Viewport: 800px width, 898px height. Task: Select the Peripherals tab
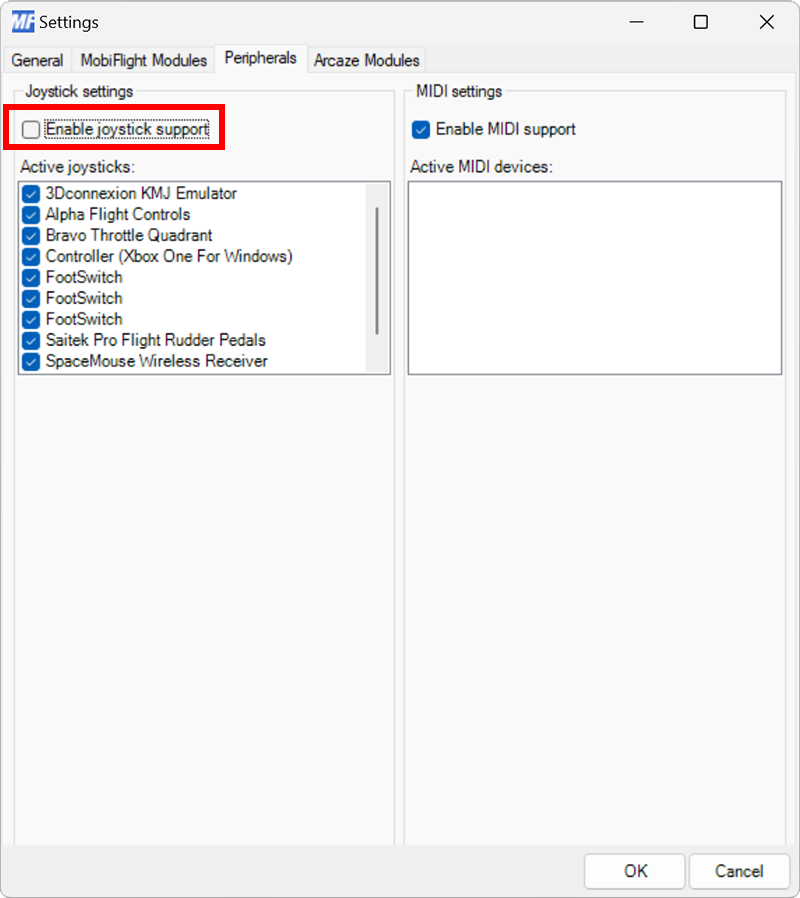259,58
